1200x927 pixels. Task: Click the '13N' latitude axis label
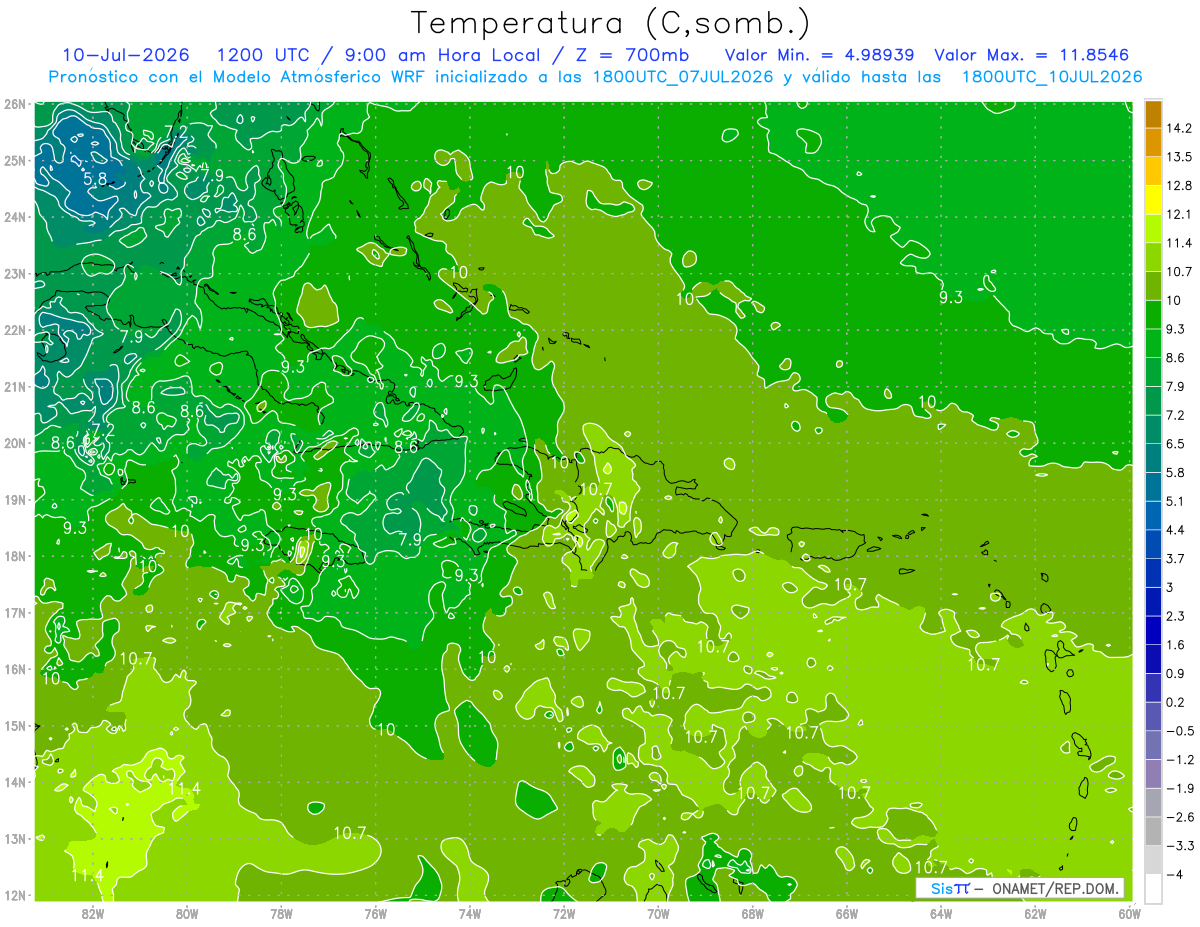(x=14, y=838)
